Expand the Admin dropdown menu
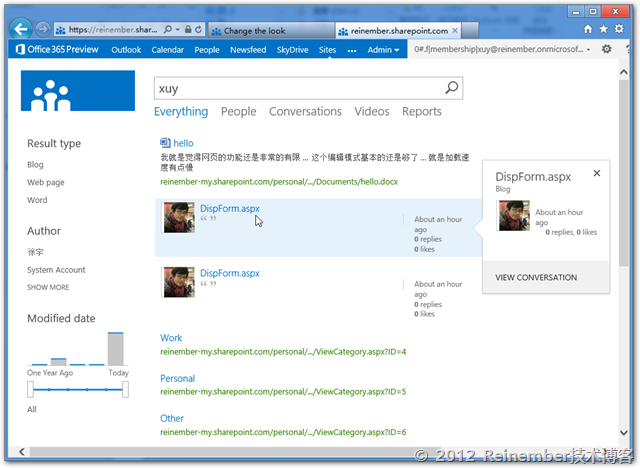The width and height of the screenshot is (640, 468). 383,50
